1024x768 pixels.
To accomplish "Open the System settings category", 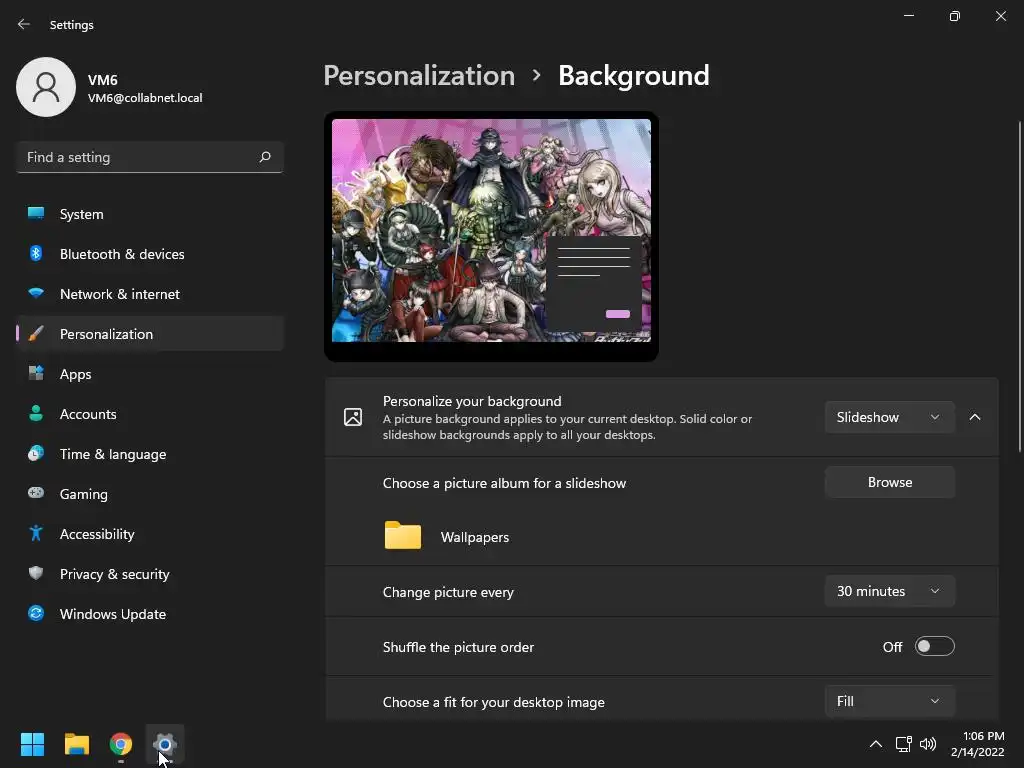I will pos(150,214).
